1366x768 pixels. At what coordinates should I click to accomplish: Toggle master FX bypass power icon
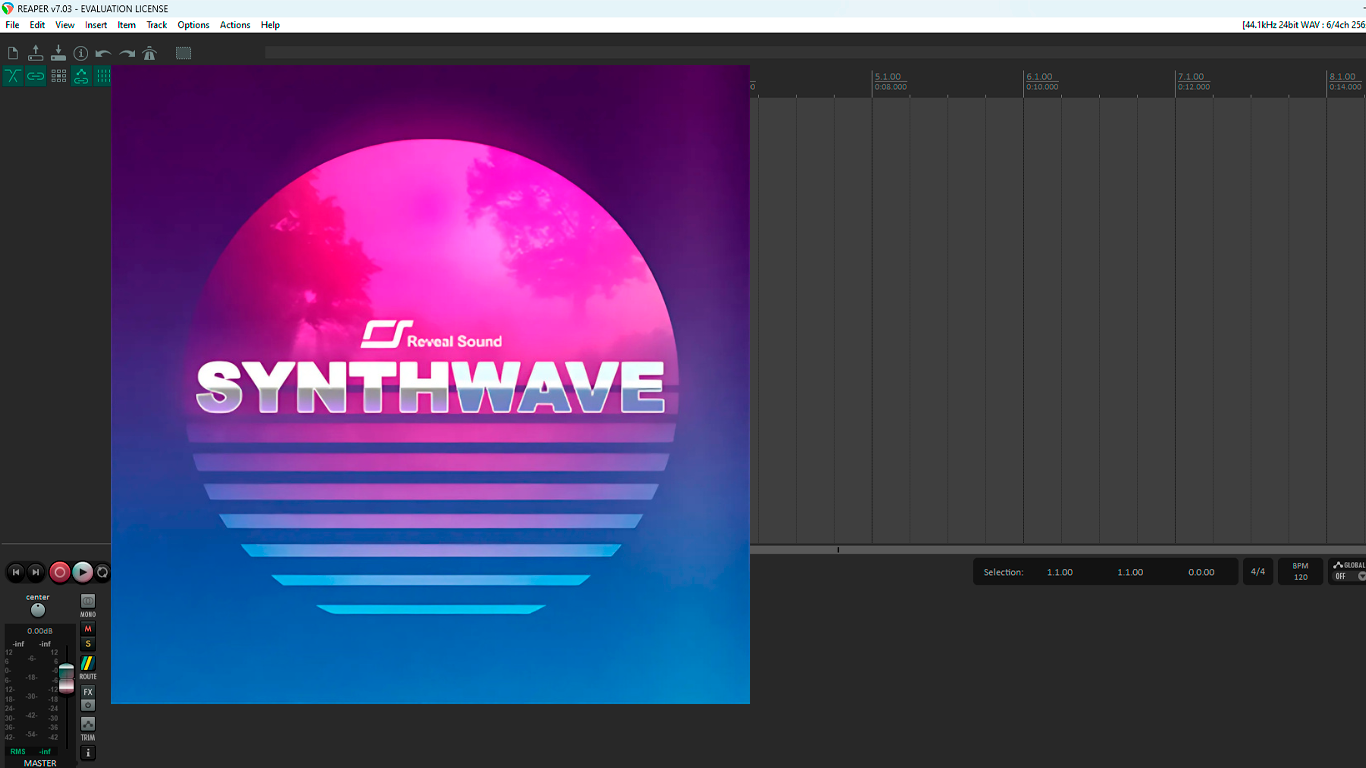pos(88,705)
